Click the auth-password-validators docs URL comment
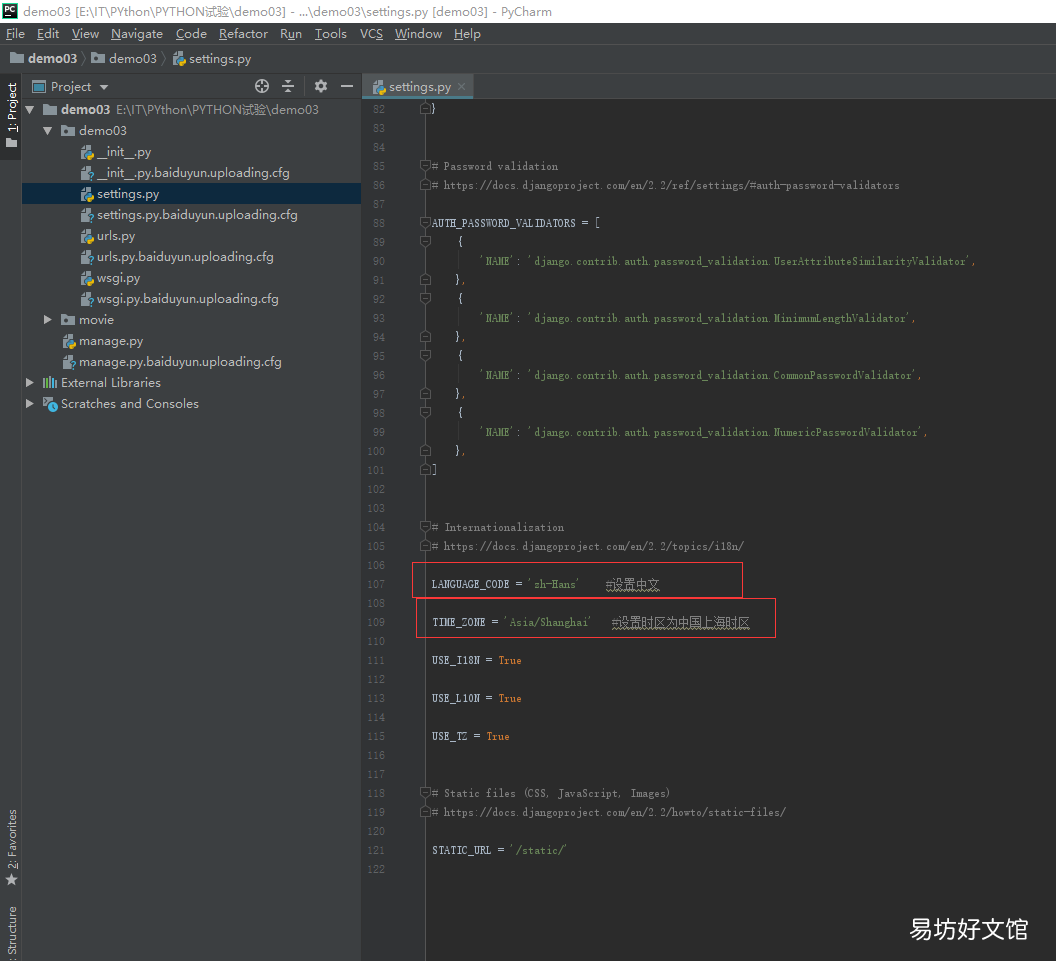Screen dimensions: 1056x961 tap(665, 185)
